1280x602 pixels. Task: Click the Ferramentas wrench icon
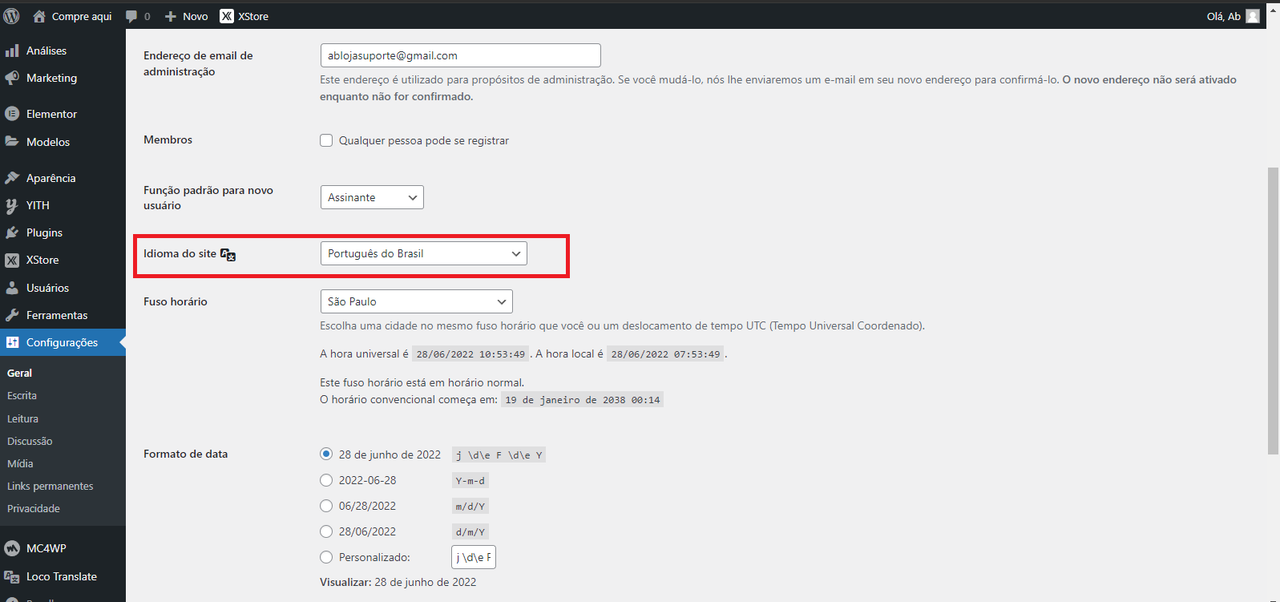coord(12,315)
